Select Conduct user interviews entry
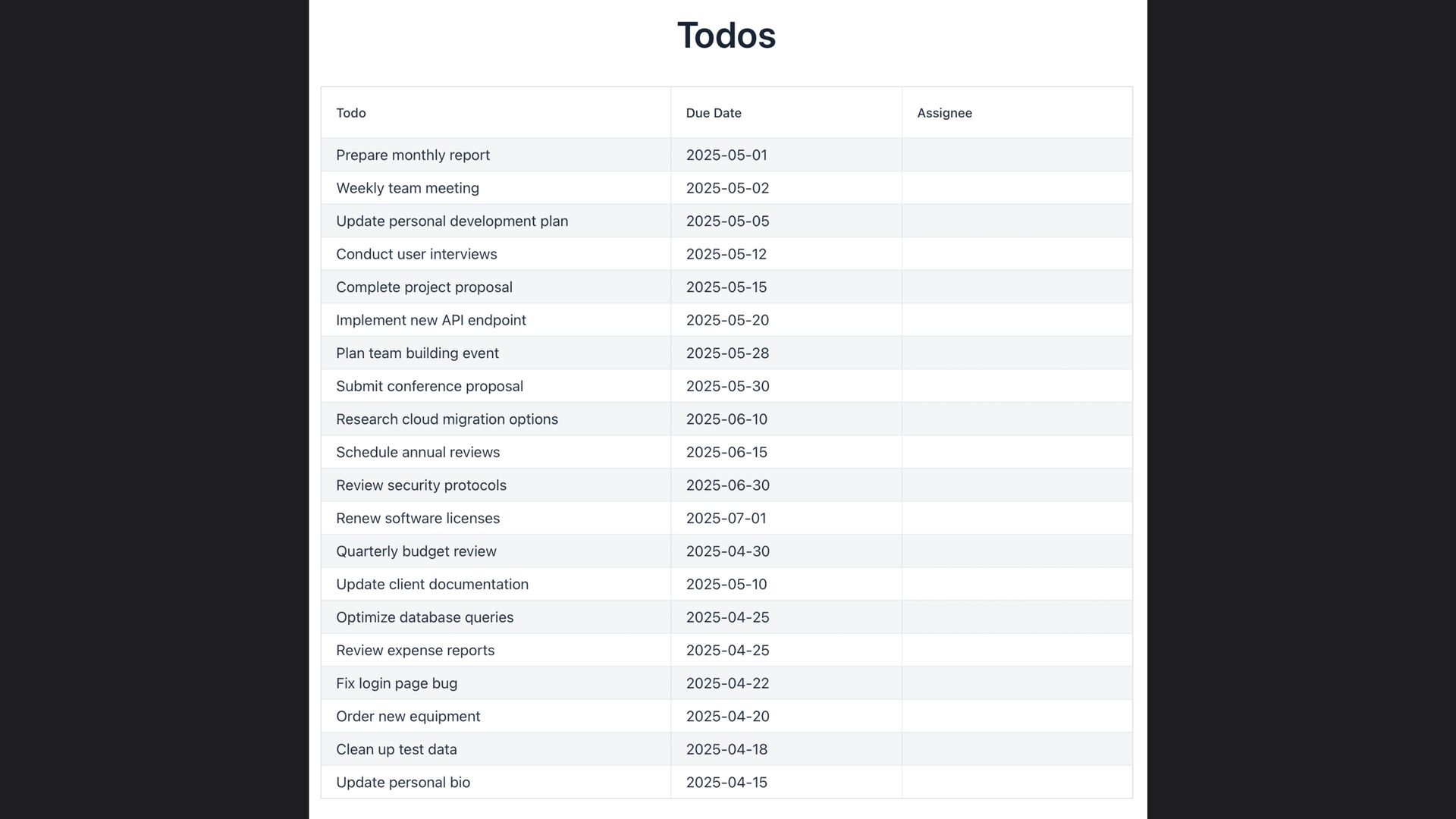Screen dimensions: 1456x819 (416, 254)
